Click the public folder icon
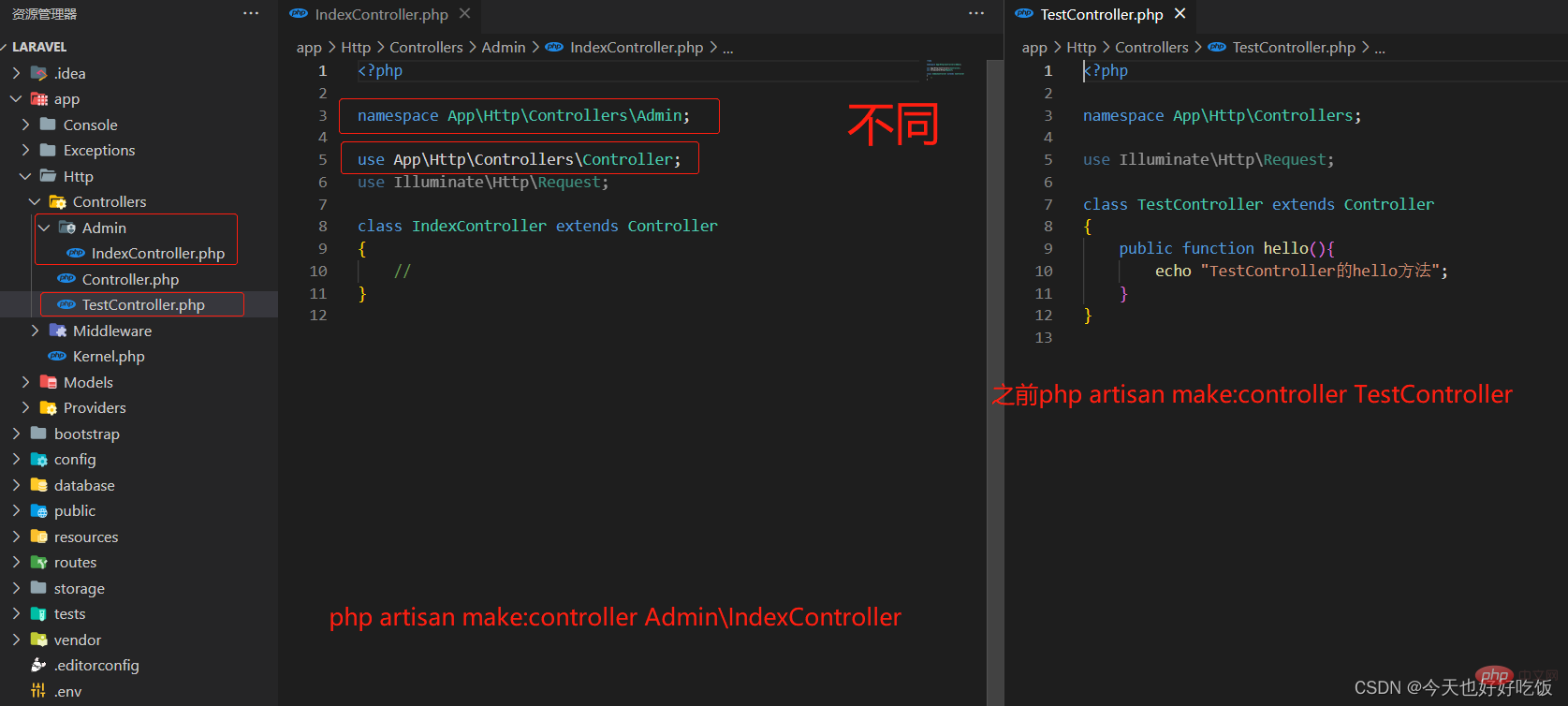Screen dimensions: 1568x706 (39, 511)
